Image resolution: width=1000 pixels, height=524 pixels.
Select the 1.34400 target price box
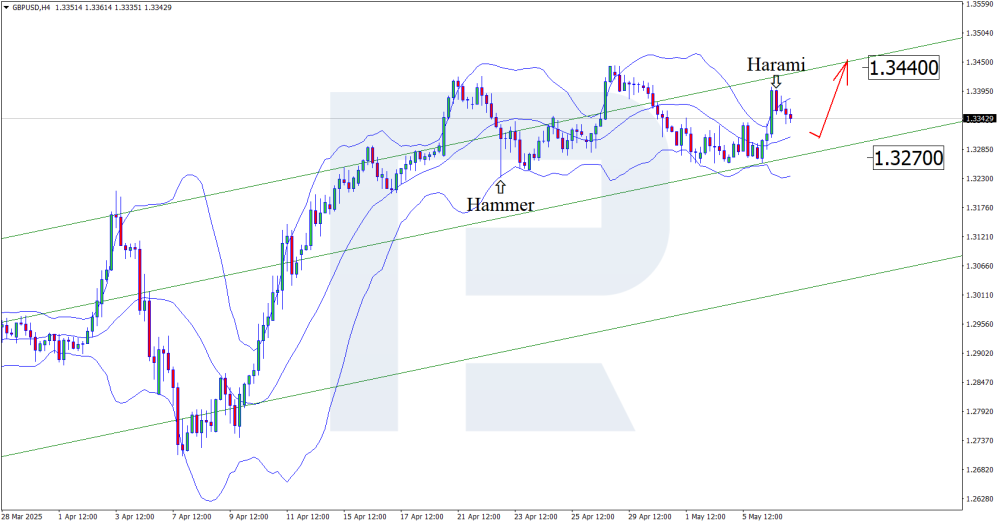tap(904, 68)
